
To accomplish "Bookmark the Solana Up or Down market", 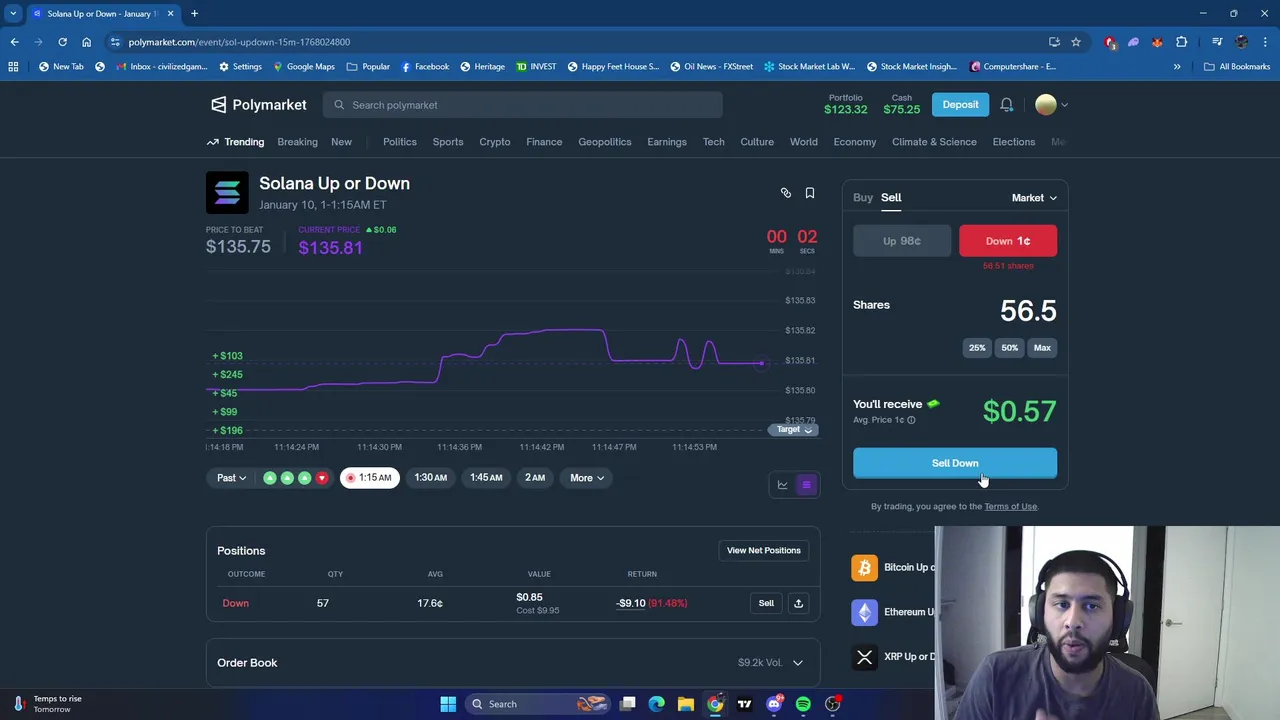I will [x=810, y=193].
